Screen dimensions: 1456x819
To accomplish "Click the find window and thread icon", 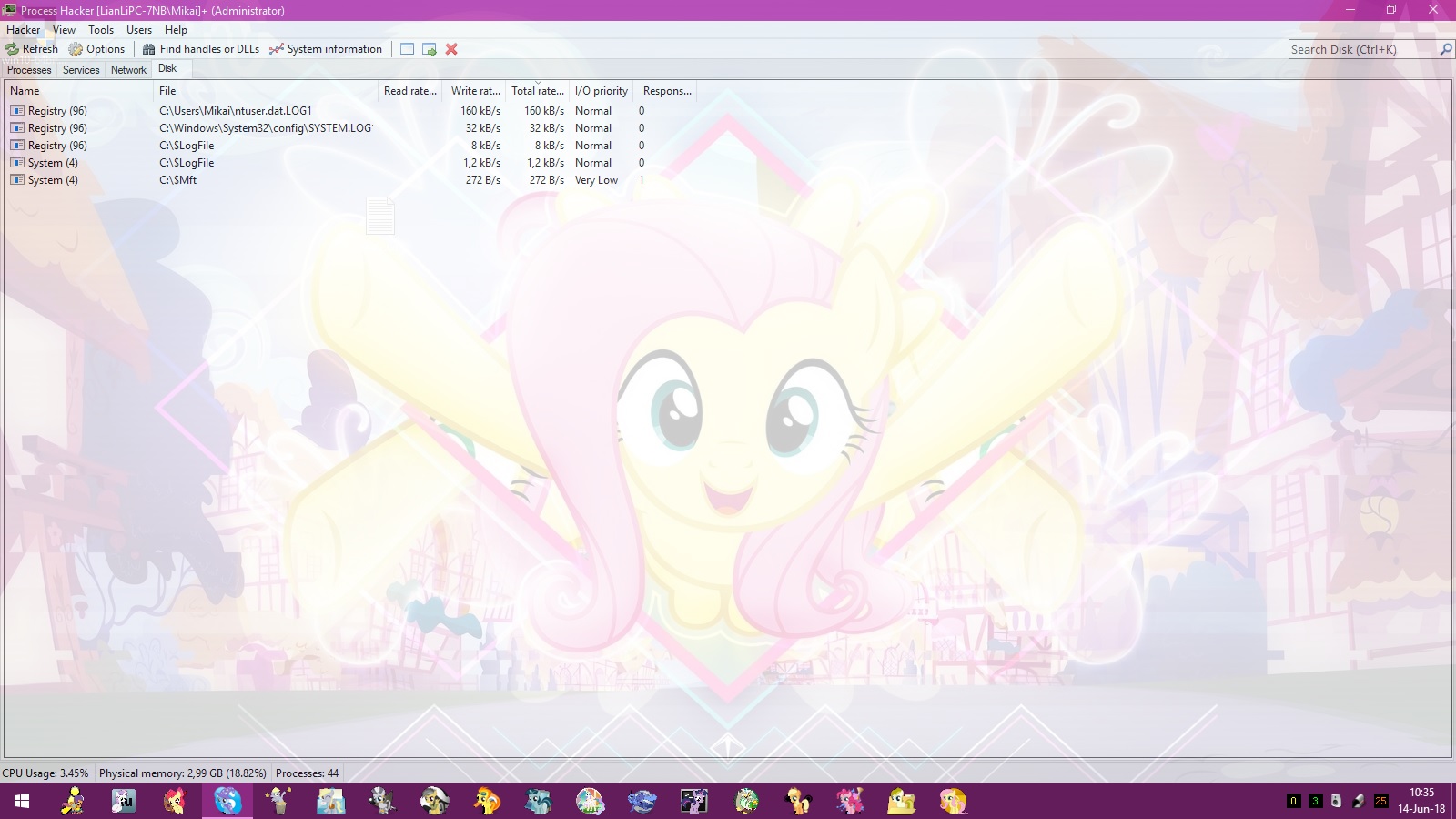I will (430, 49).
